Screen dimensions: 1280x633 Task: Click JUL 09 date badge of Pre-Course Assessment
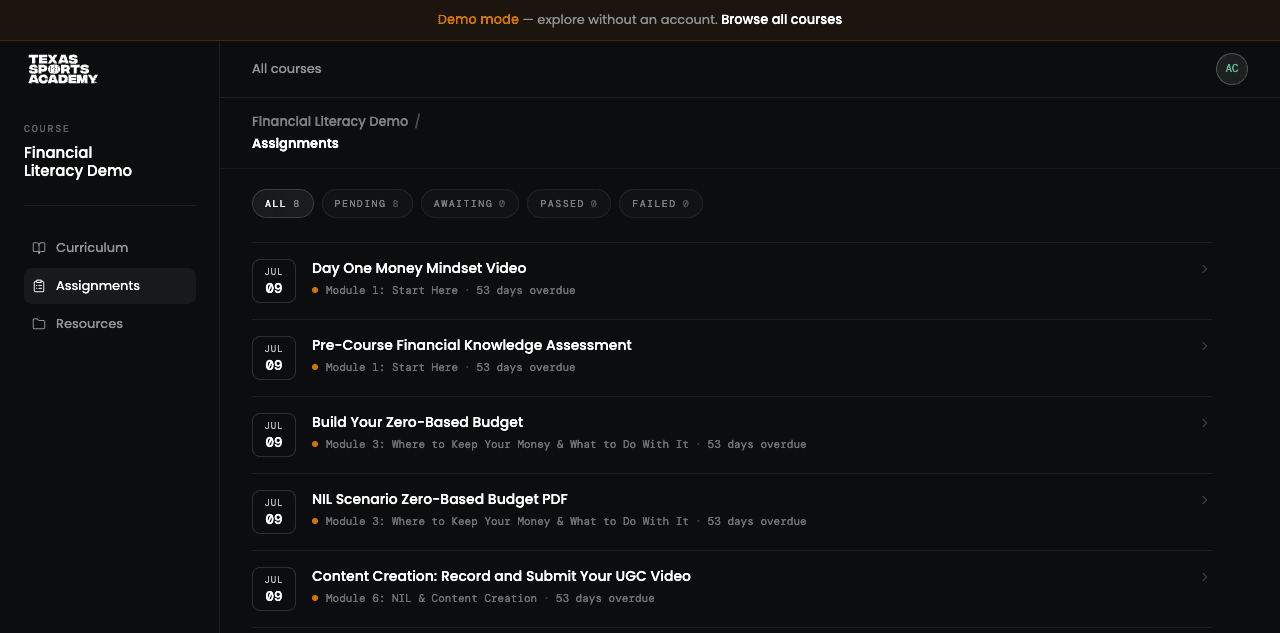tap(274, 358)
